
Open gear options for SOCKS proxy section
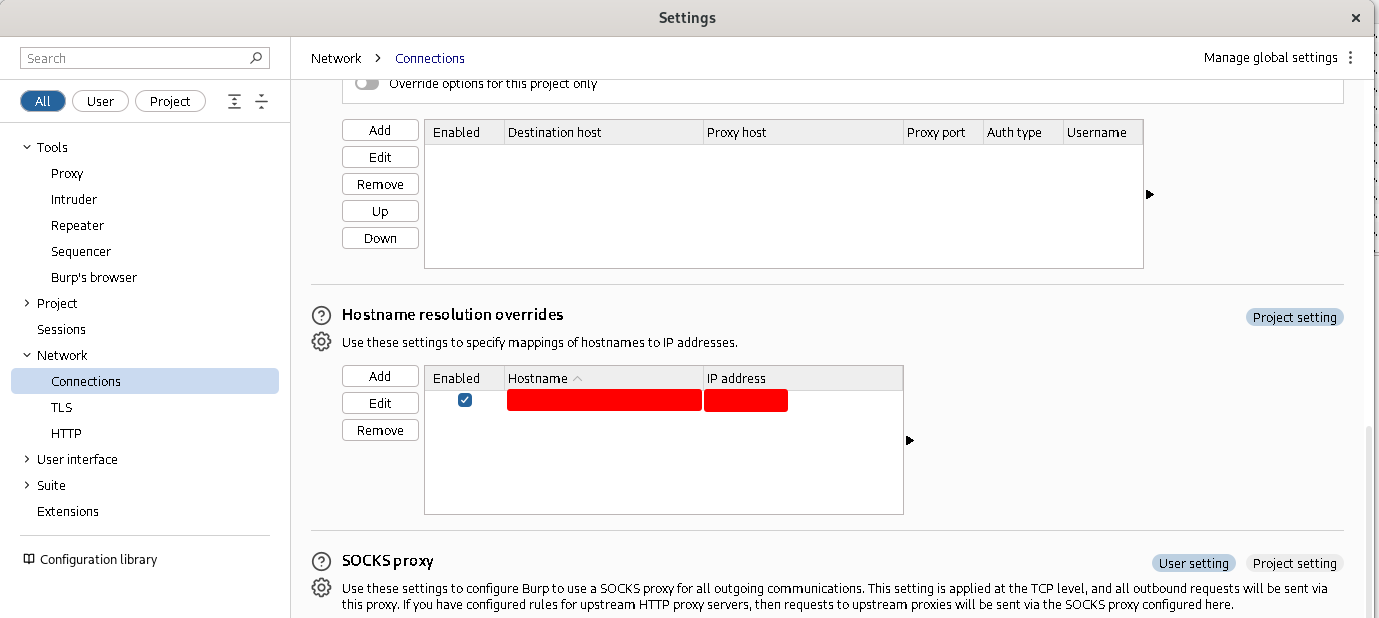pos(321,588)
